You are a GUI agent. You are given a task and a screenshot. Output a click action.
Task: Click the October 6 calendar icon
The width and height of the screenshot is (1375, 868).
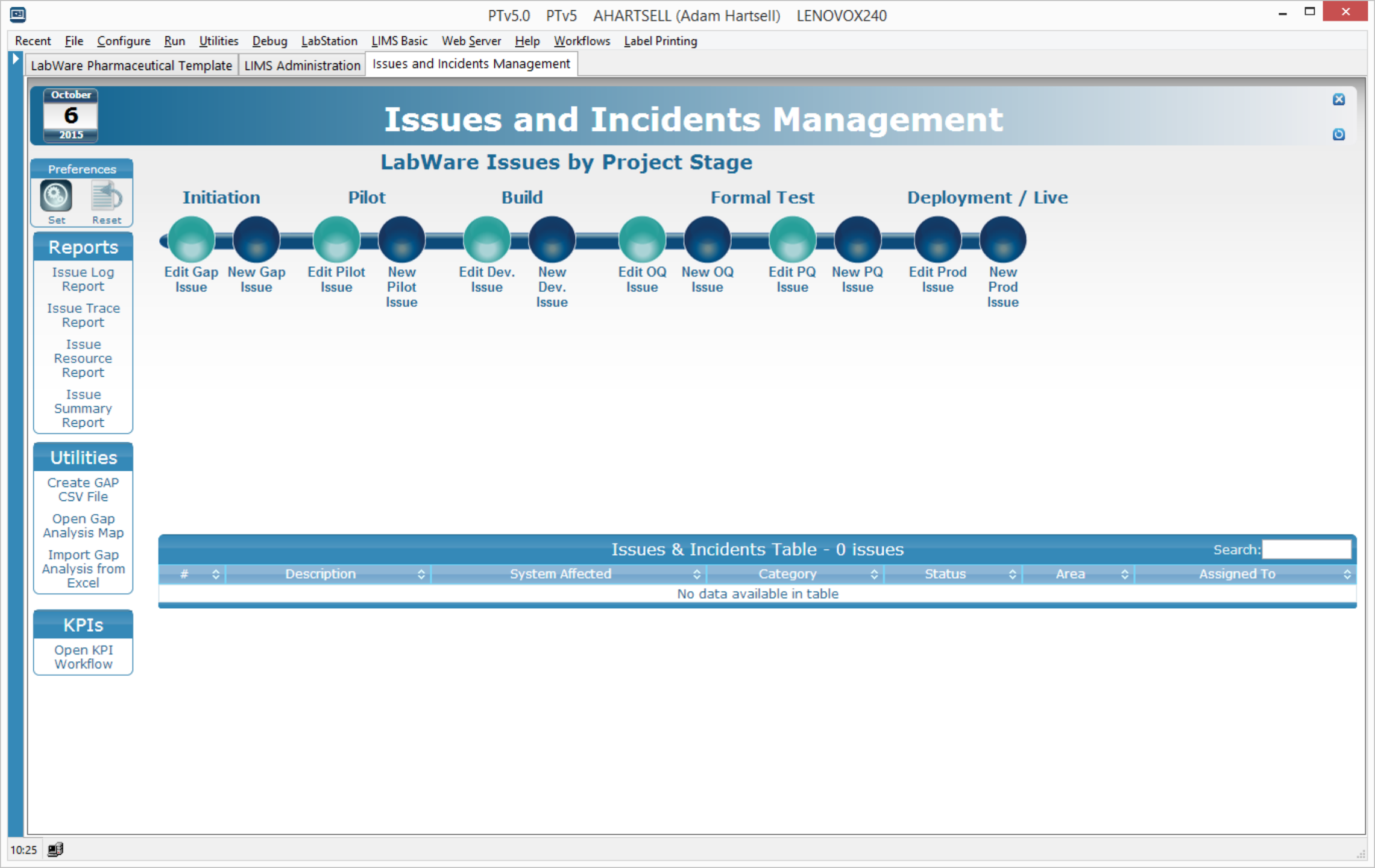71,115
